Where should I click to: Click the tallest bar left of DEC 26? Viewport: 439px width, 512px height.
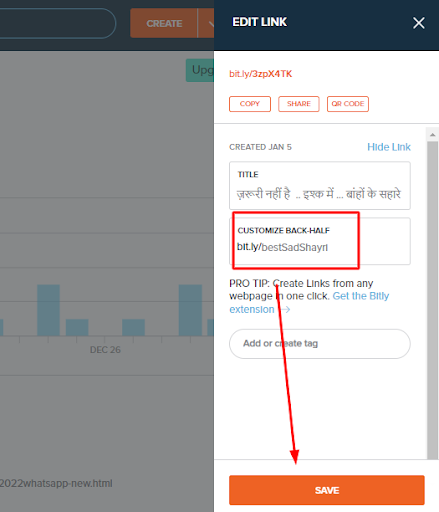[48, 310]
